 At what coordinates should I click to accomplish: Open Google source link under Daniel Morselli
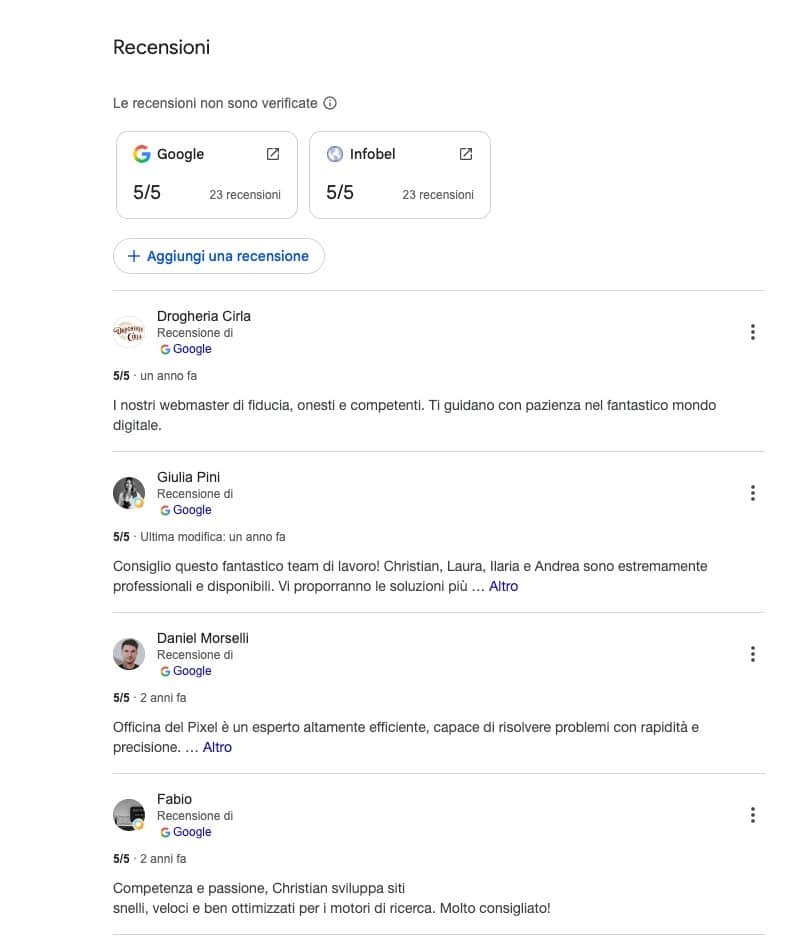[186, 671]
